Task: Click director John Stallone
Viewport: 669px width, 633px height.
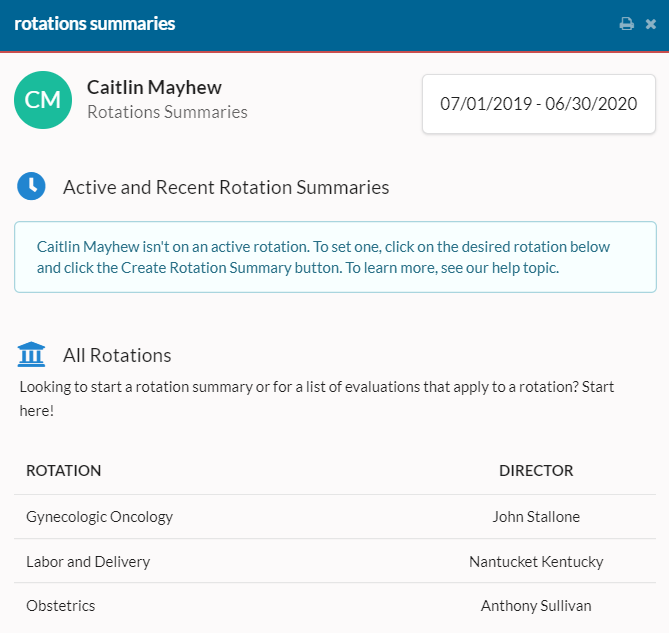Action: pyautogui.click(x=536, y=517)
